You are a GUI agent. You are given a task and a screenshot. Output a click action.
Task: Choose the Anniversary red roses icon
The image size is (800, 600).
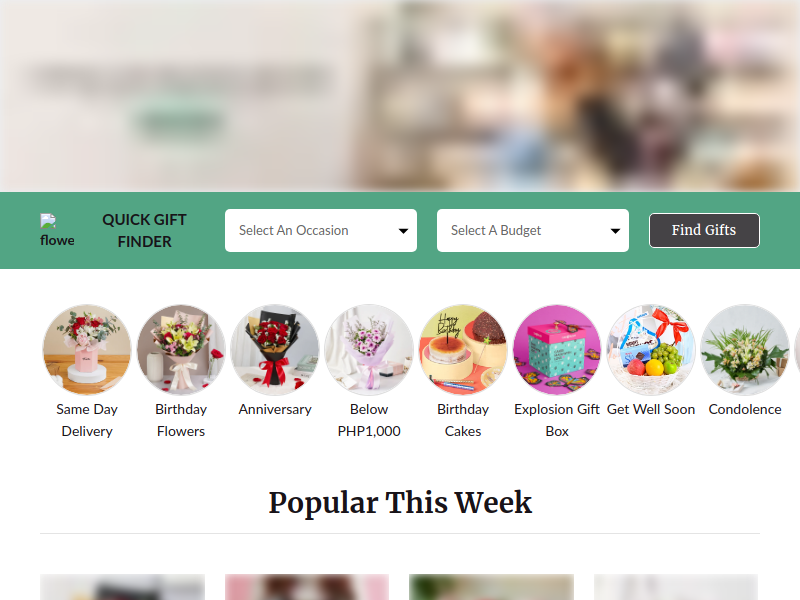coord(275,349)
